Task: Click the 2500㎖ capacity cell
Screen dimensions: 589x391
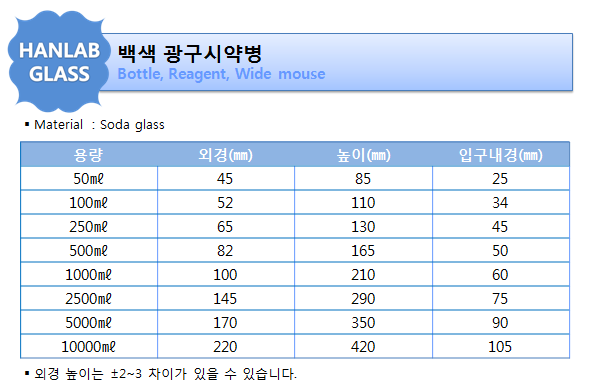Action: [89, 299]
